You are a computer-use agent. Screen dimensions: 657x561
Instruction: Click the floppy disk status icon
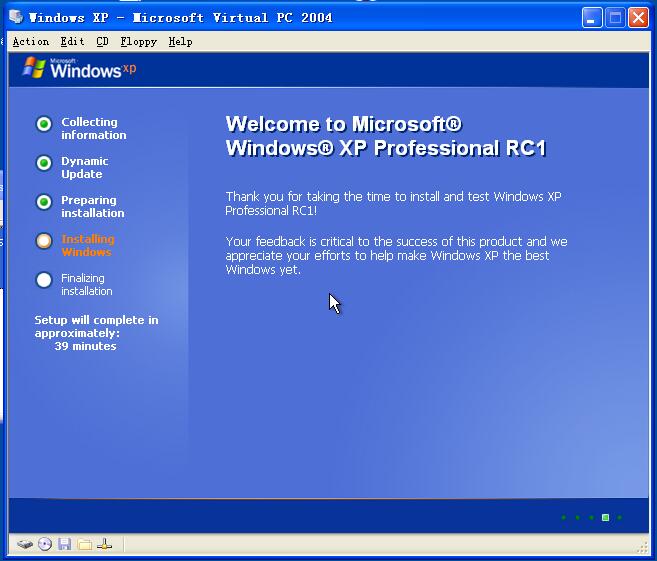click(65, 544)
